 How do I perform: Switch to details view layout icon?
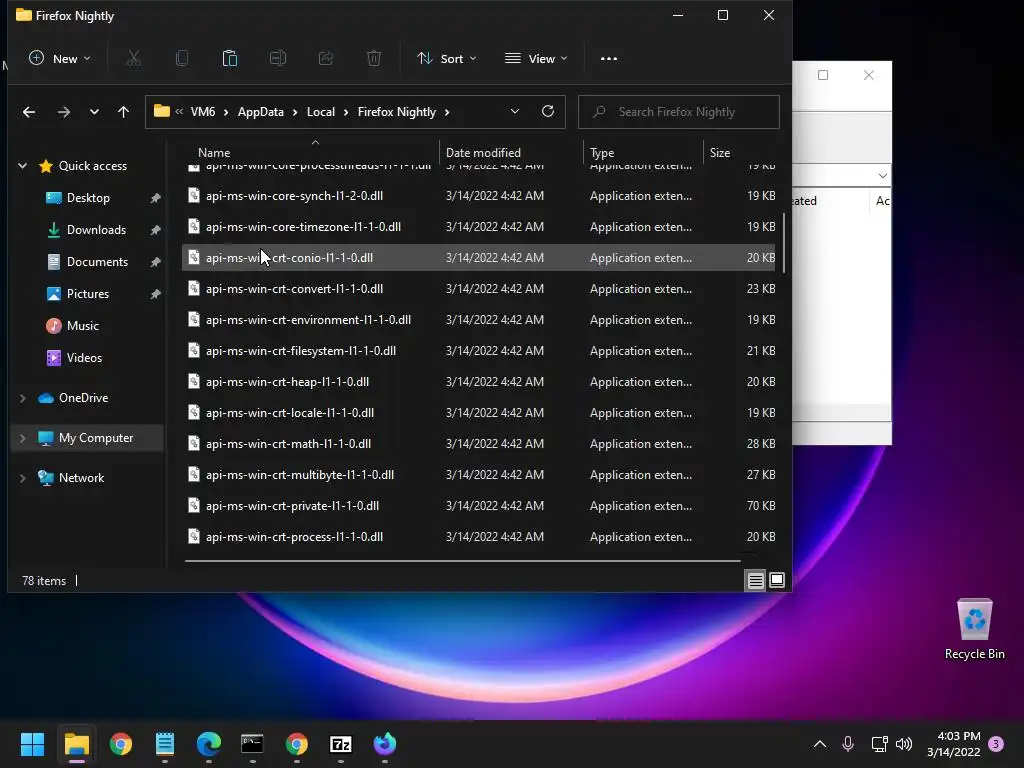(756, 581)
